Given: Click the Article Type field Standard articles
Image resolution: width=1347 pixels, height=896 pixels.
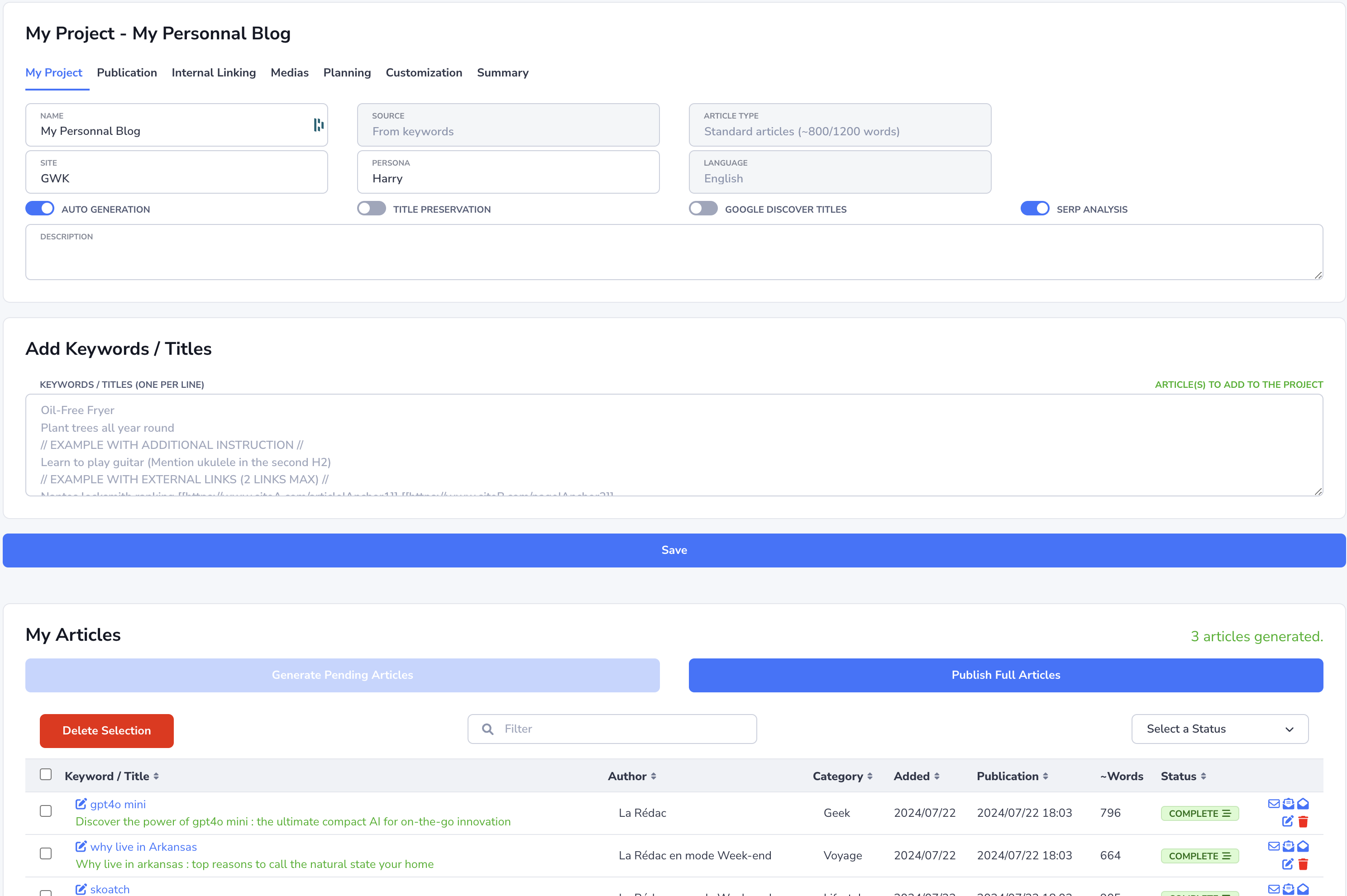Looking at the screenshot, I should click(x=840, y=124).
